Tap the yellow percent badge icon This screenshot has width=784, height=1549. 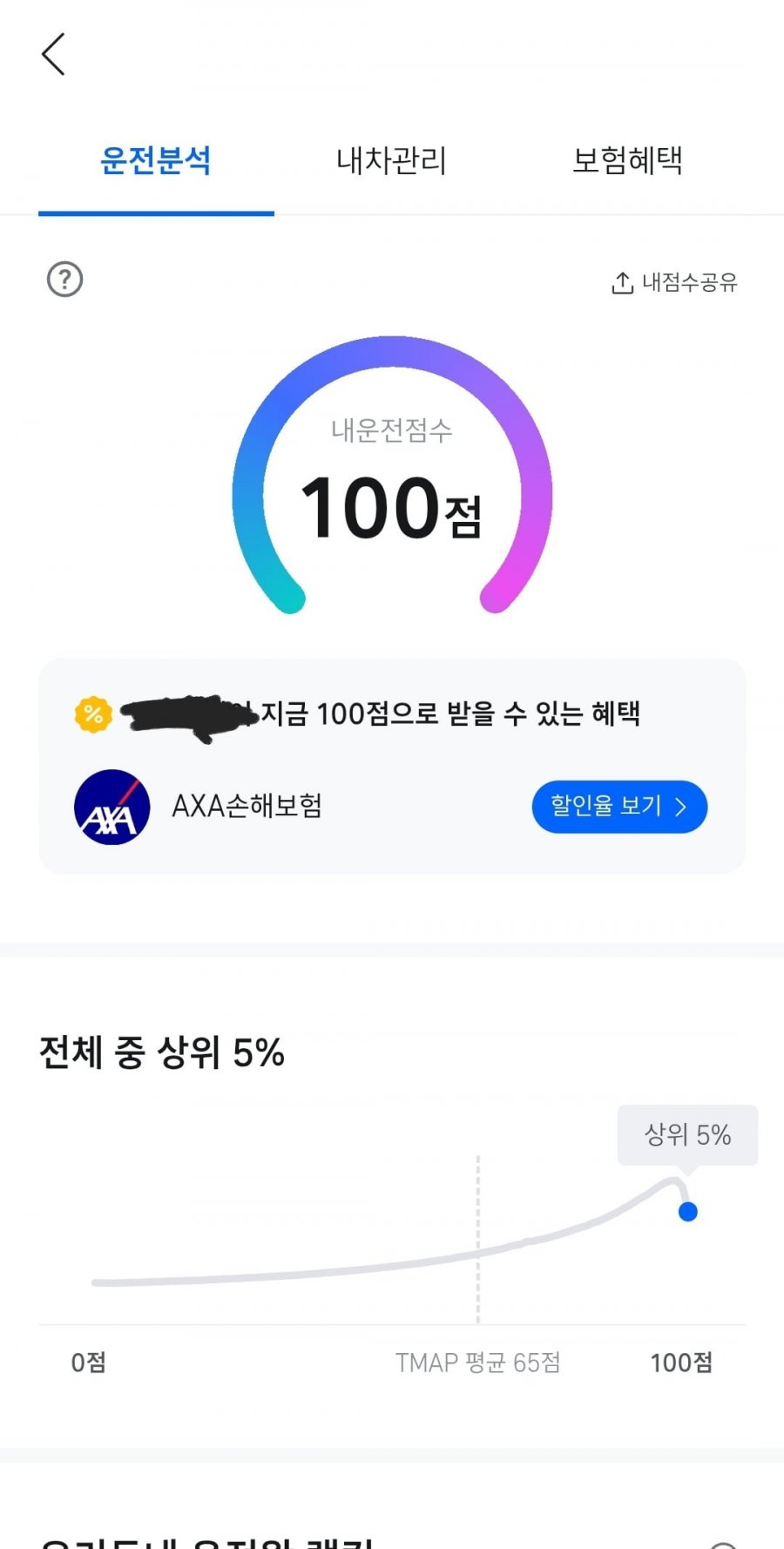tap(93, 714)
